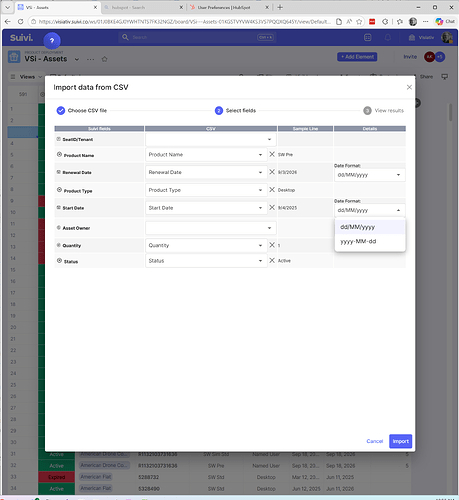Clear the Renewal Date mapping with X
This screenshot has height=500, width=459.
(x=272, y=172)
